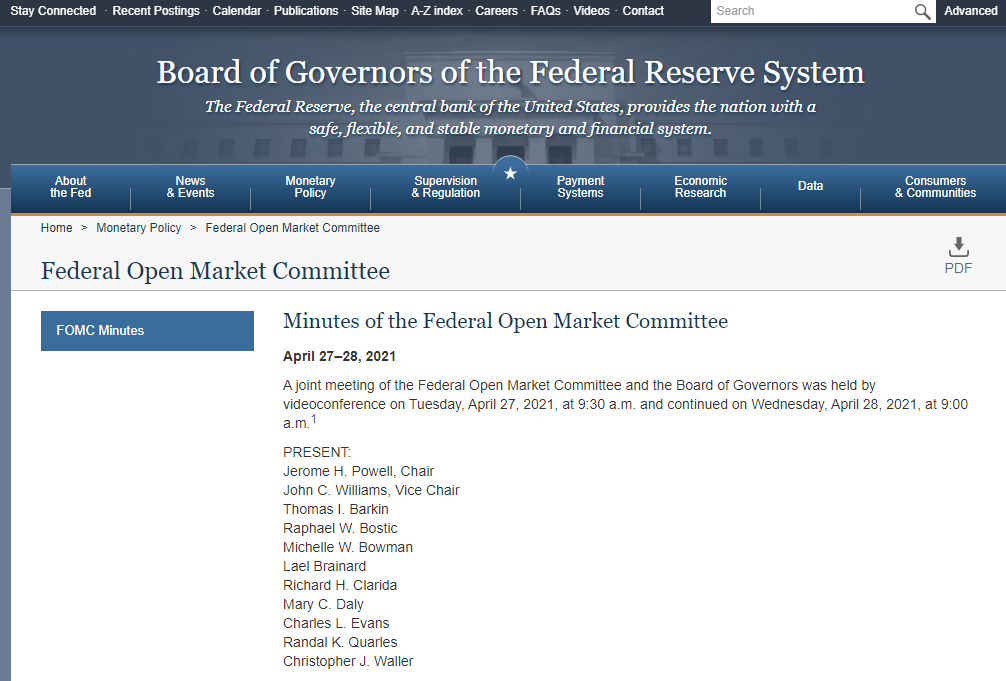1006x681 pixels.
Task: Download the minutes via PDF icon
Action: tap(958, 255)
